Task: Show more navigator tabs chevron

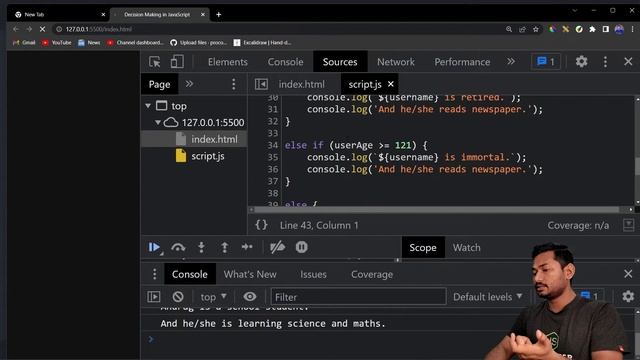Action: [x=189, y=84]
